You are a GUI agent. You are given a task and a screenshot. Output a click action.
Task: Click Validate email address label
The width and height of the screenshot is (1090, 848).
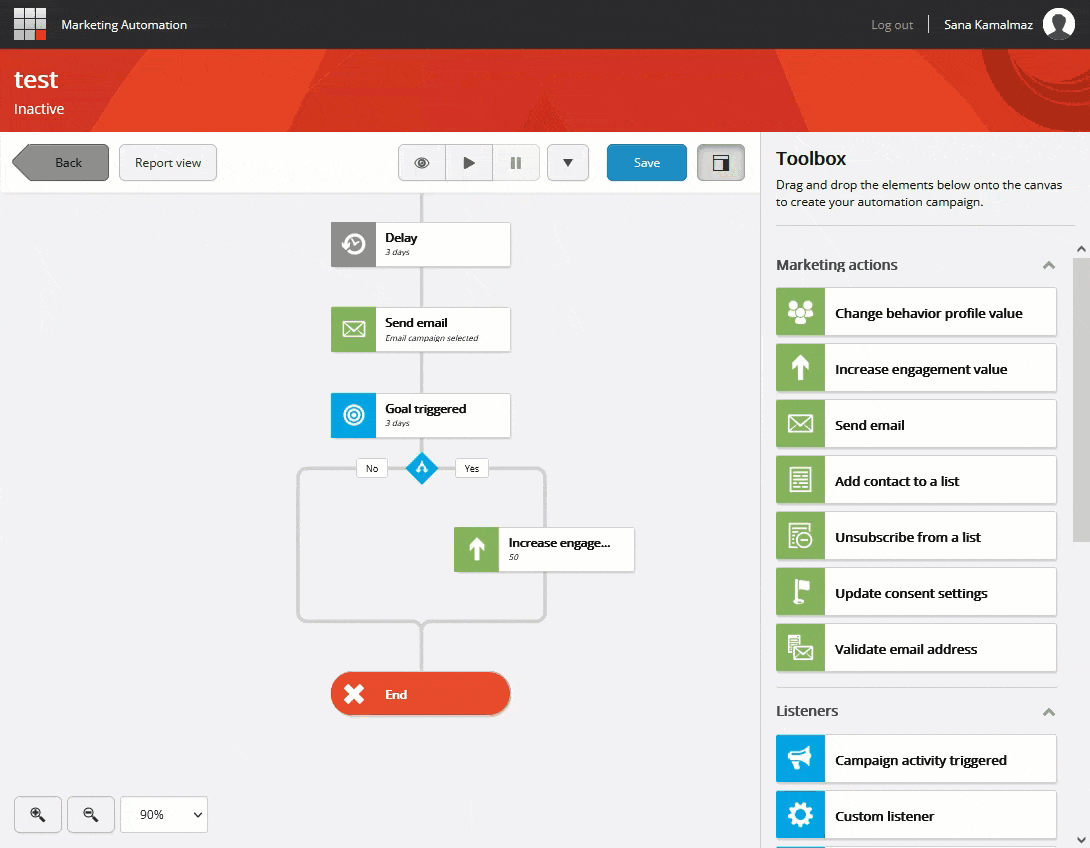coord(906,649)
